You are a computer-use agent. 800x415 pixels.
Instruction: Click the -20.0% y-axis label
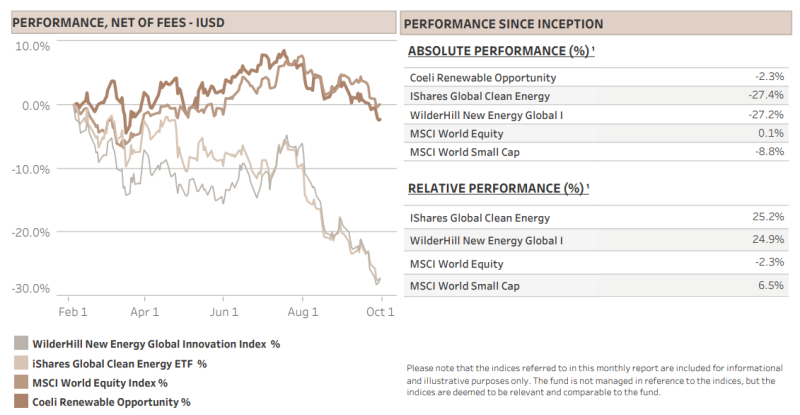click(31, 232)
